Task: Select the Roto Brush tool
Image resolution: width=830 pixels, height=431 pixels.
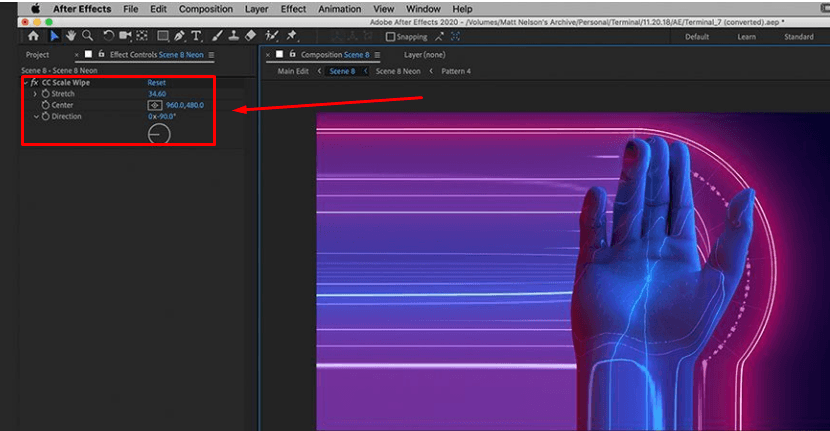Action: (x=272, y=36)
